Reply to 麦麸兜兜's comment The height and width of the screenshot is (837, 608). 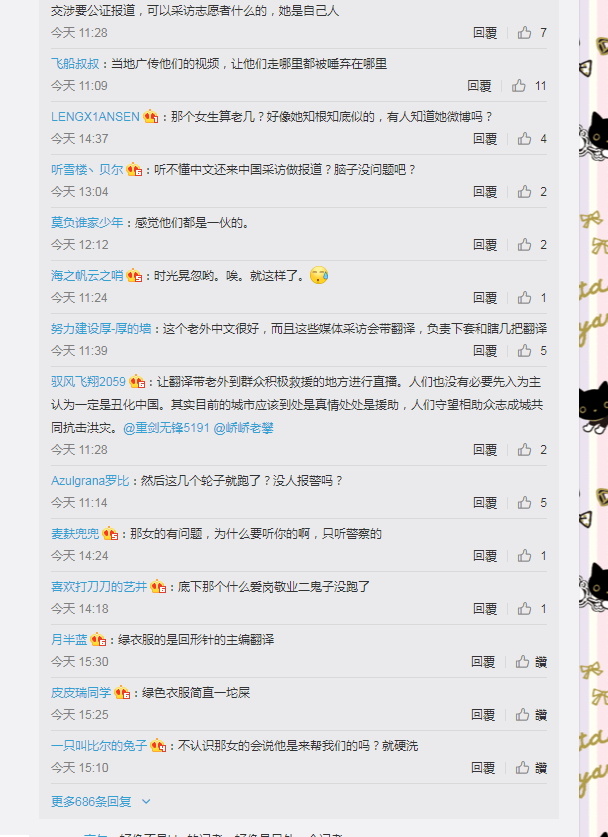point(485,556)
